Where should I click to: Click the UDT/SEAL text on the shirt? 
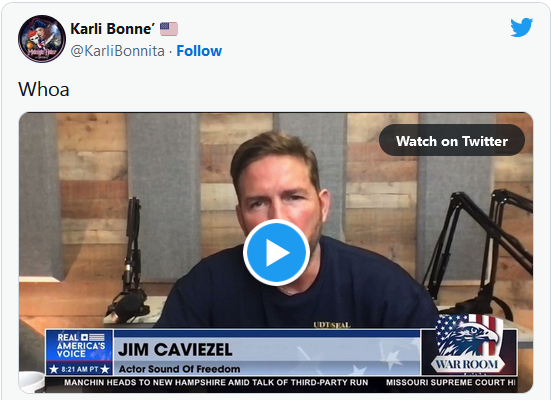(x=332, y=325)
